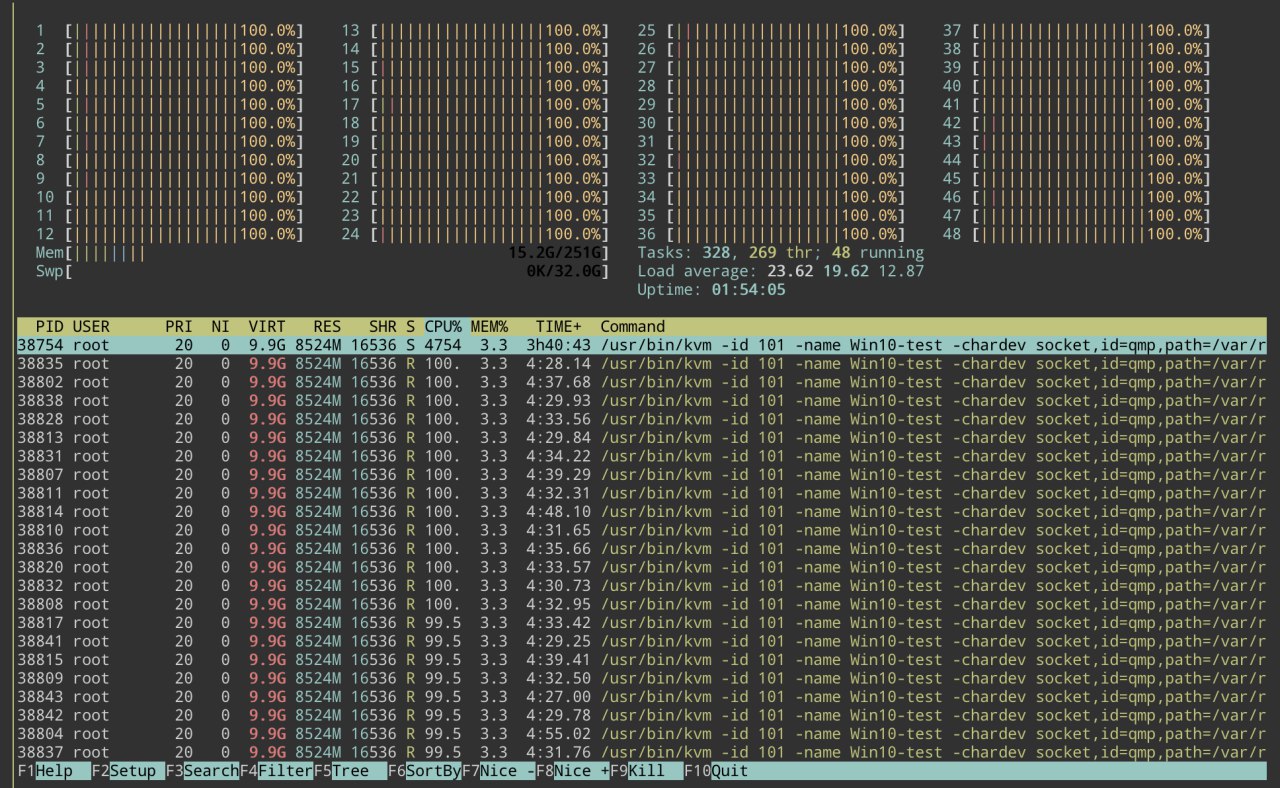The width and height of the screenshot is (1280, 788).
Task: Sort by the PID column header
Action: [49, 326]
